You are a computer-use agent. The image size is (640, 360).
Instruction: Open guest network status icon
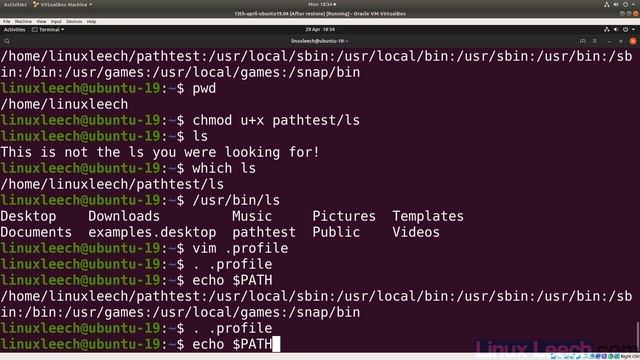point(607,29)
